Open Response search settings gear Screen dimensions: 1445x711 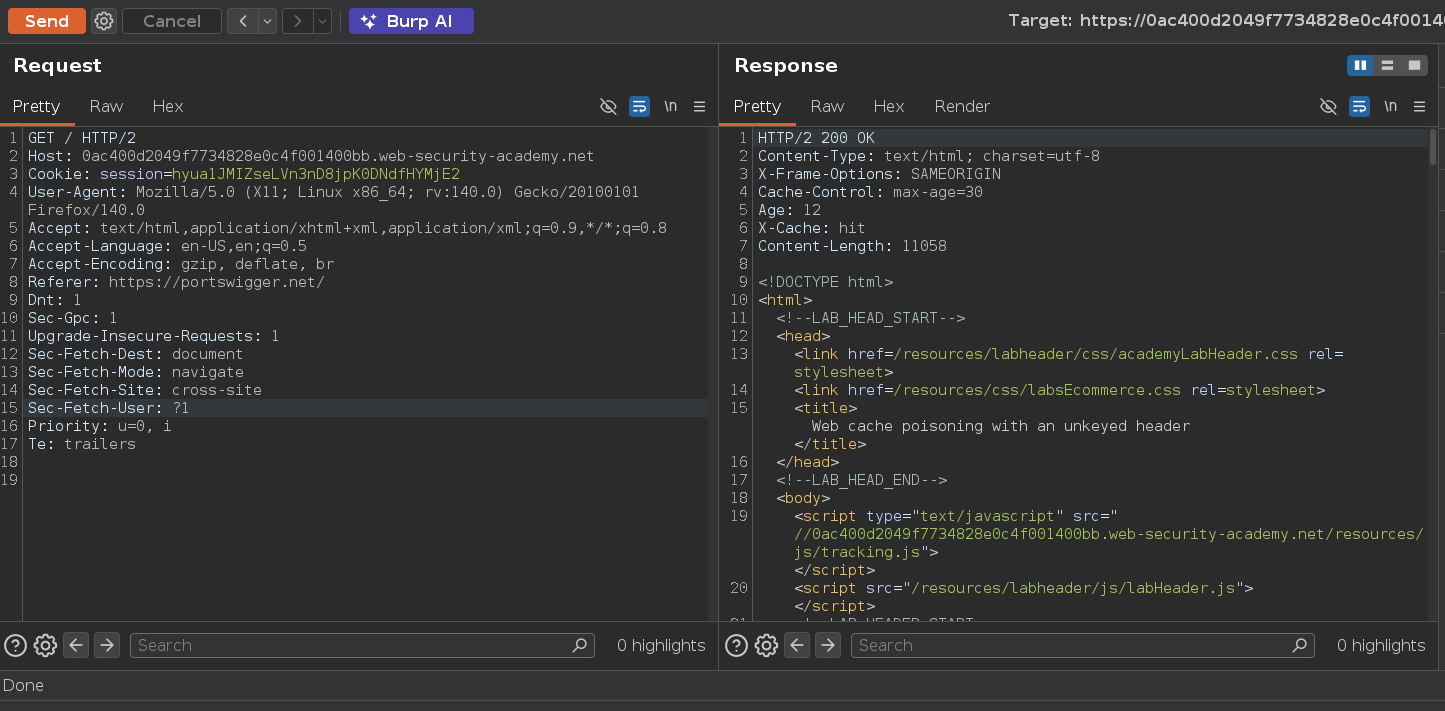click(766, 645)
